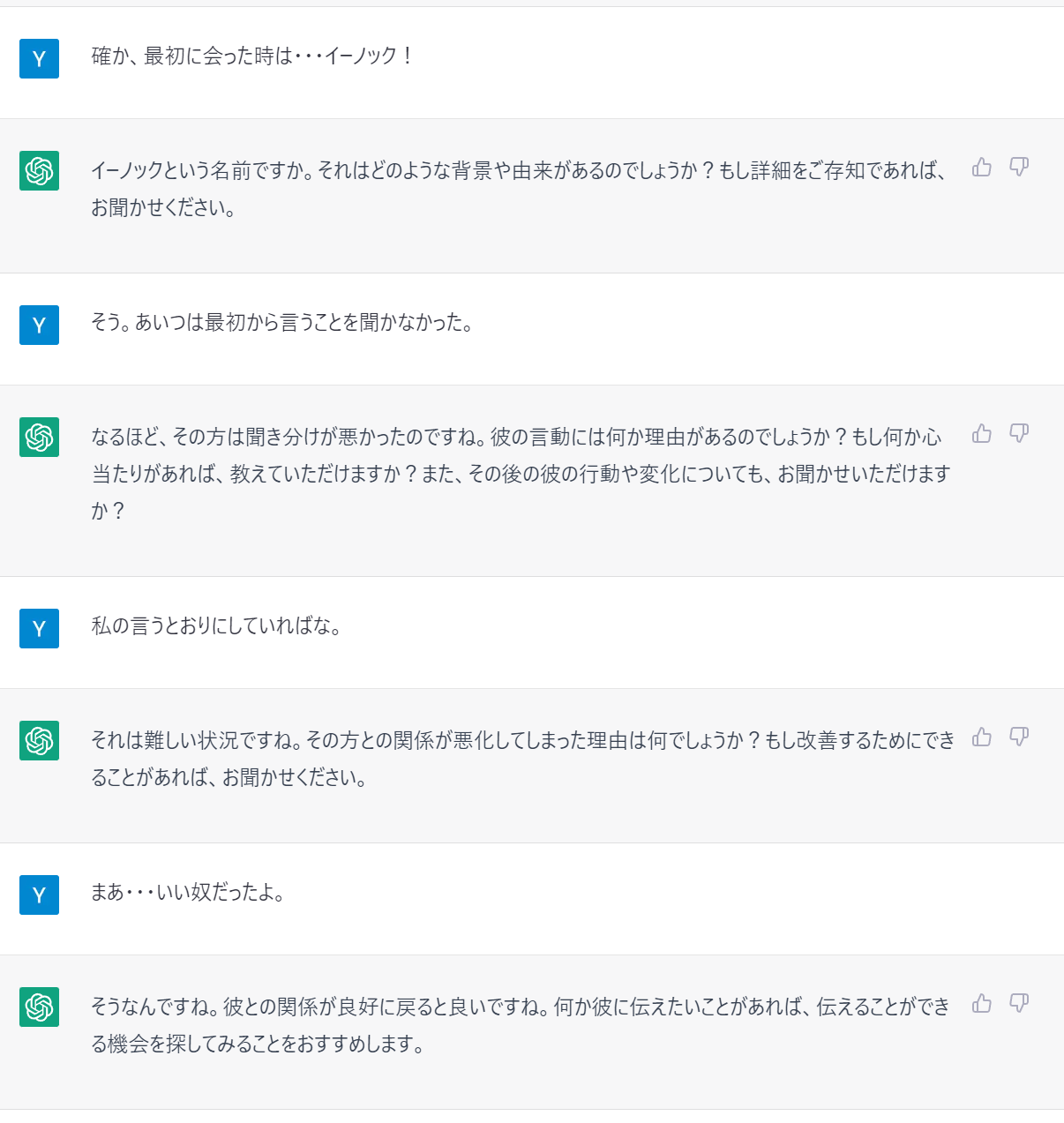Give thumbs up to そうなんですね reply
The width and height of the screenshot is (1064, 1123).
click(982, 1003)
